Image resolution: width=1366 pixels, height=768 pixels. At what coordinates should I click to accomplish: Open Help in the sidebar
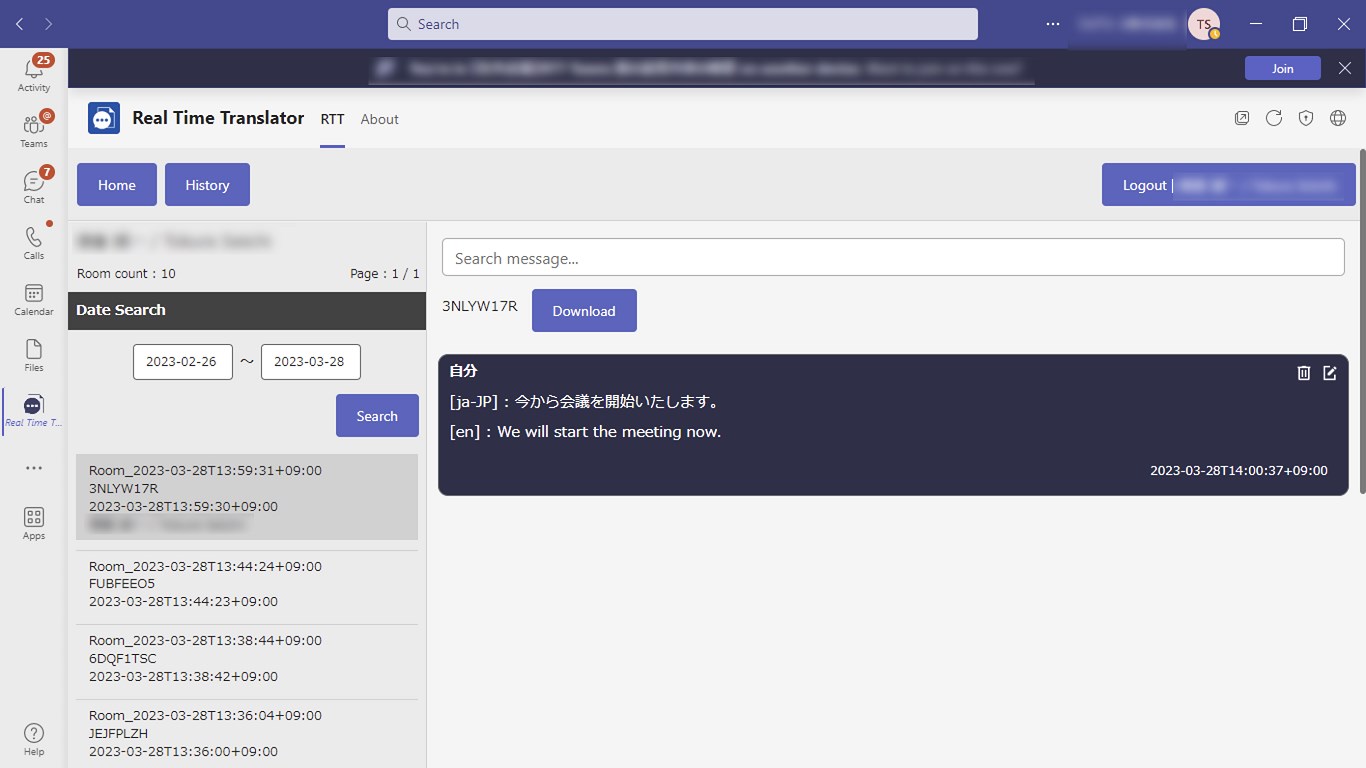point(34,739)
